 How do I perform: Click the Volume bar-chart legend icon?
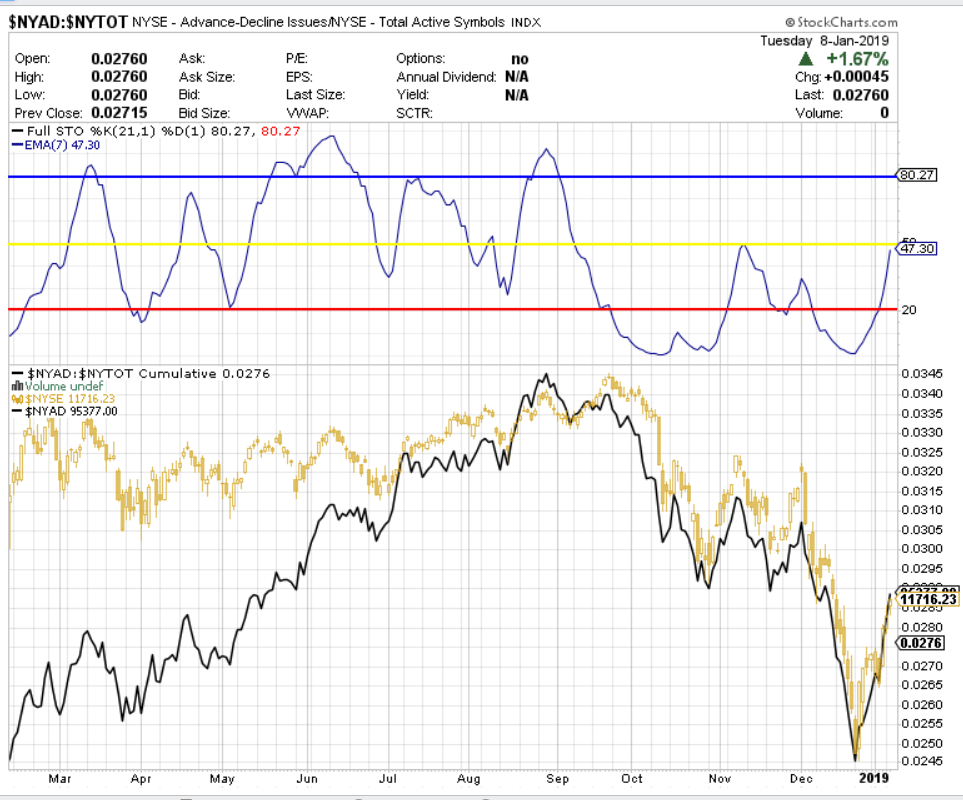(x=17, y=386)
